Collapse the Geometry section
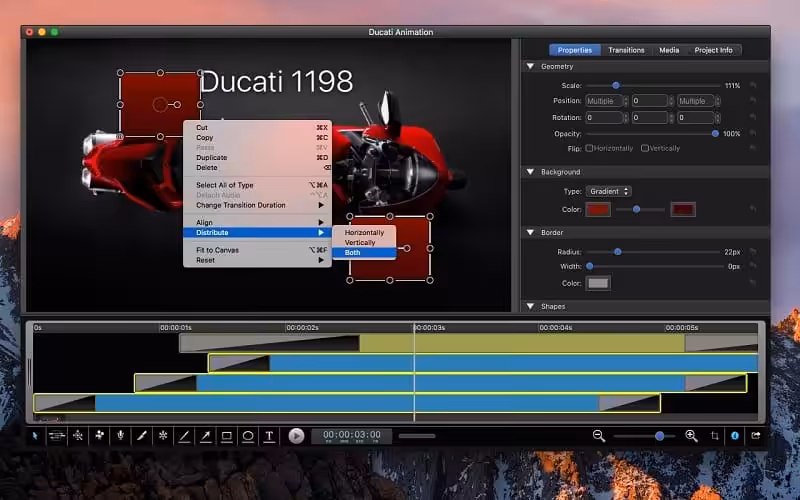 (530, 66)
